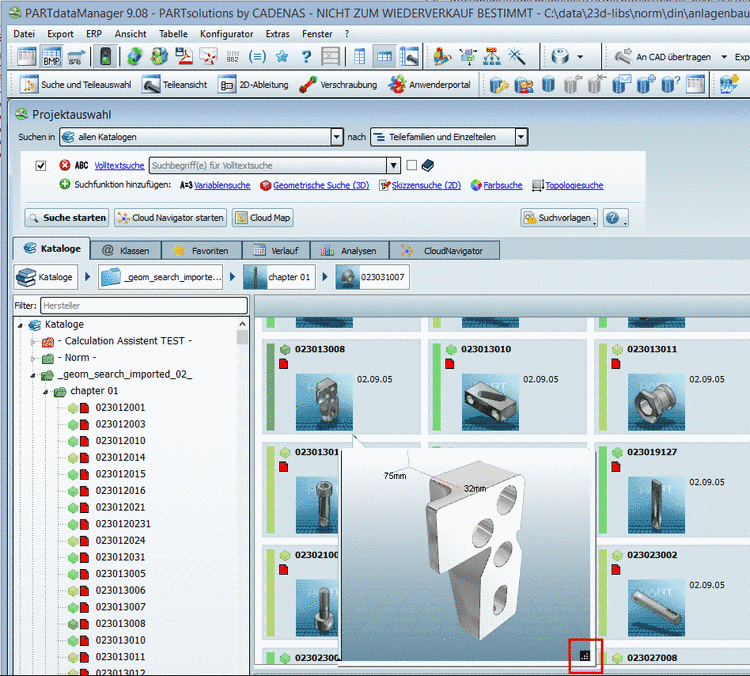Open 'Teilefamilien und Einzelteilen' dropdown
The height and width of the screenshot is (676, 750).
pyautogui.click(x=521, y=137)
